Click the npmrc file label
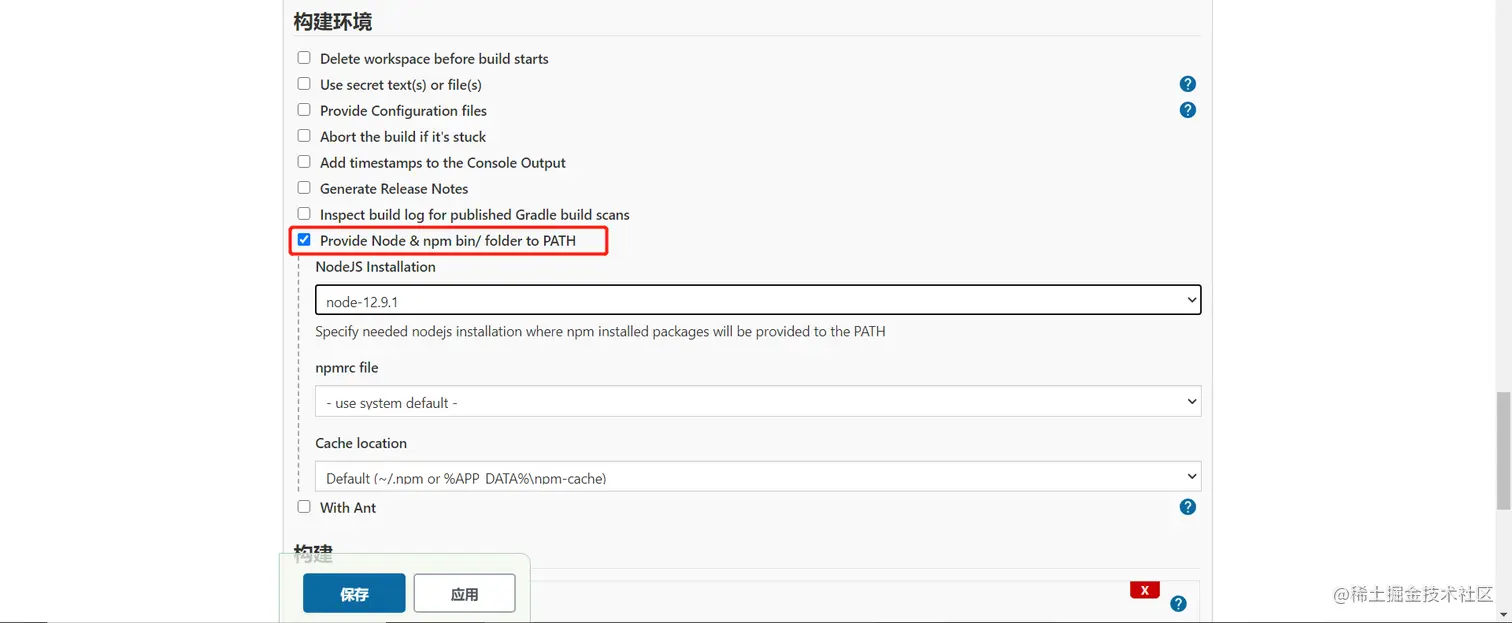This screenshot has height=623, width=1512. tap(347, 367)
